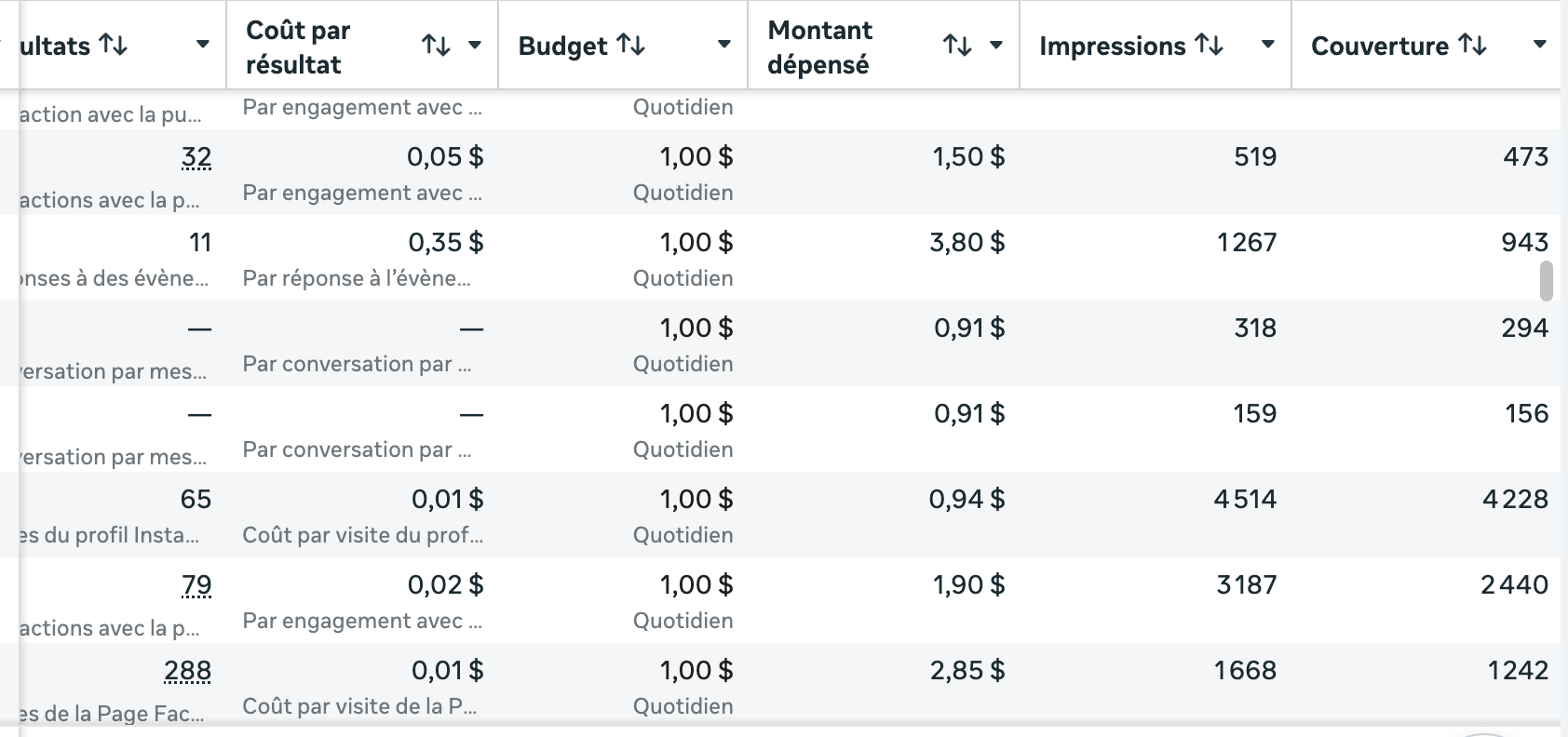Click the cost per result 0,35 $

coord(446,243)
